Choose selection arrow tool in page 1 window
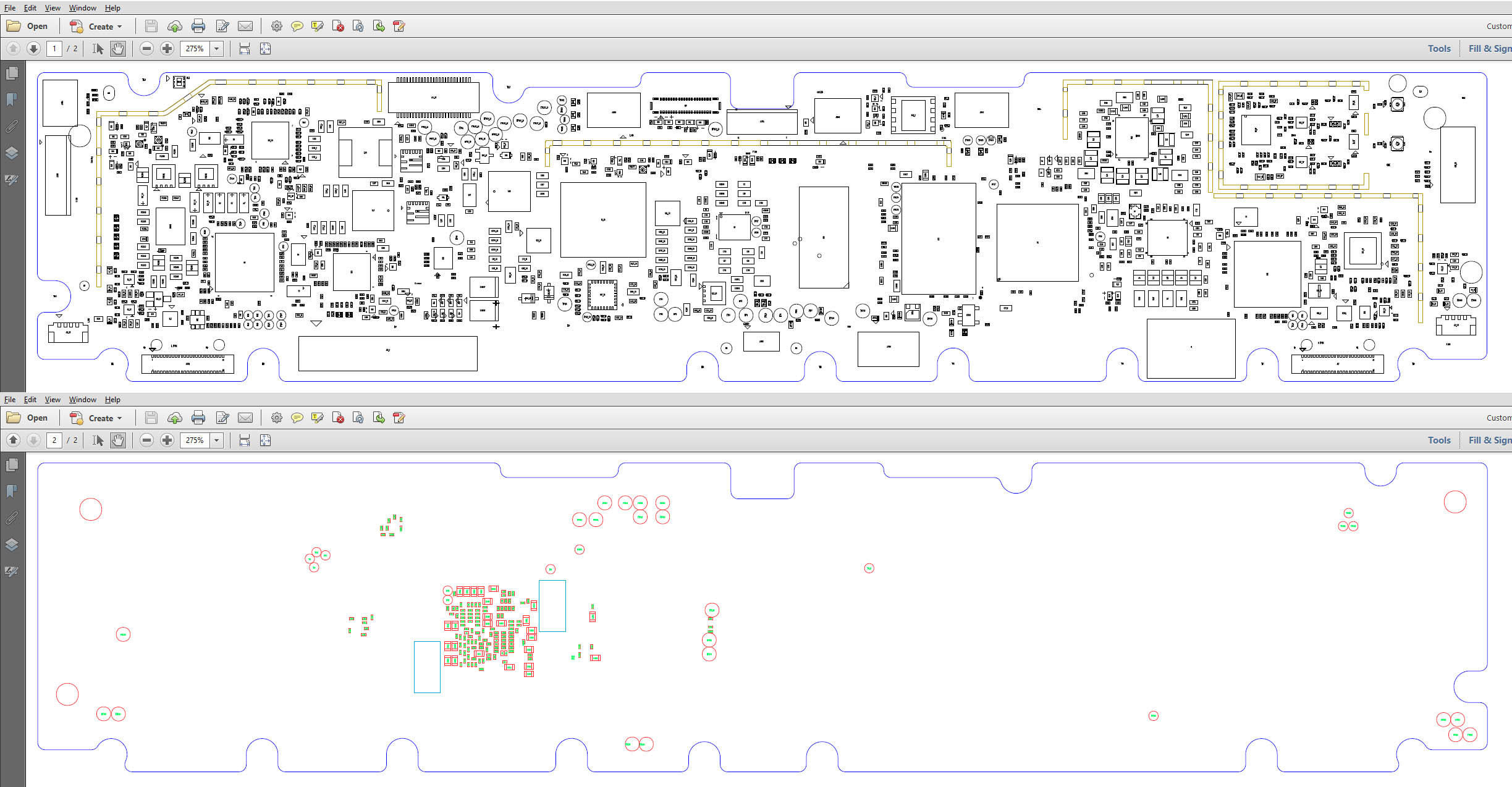The image size is (1512, 787). [98, 49]
